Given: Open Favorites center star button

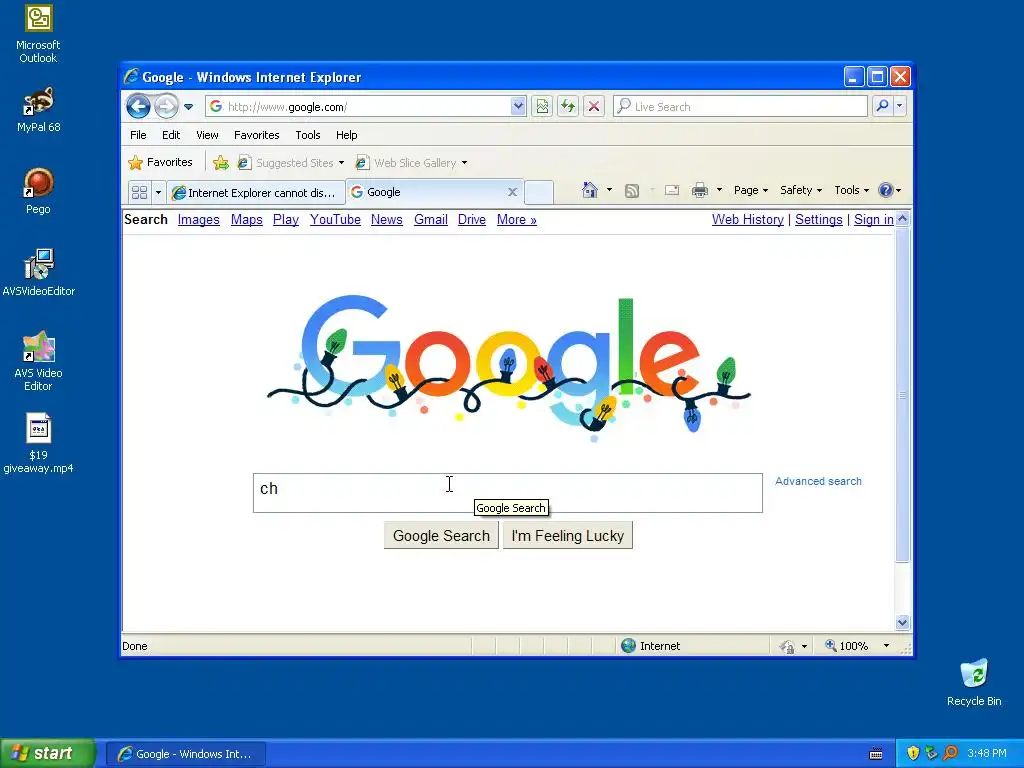Looking at the screenshot, I should (161, 162).
